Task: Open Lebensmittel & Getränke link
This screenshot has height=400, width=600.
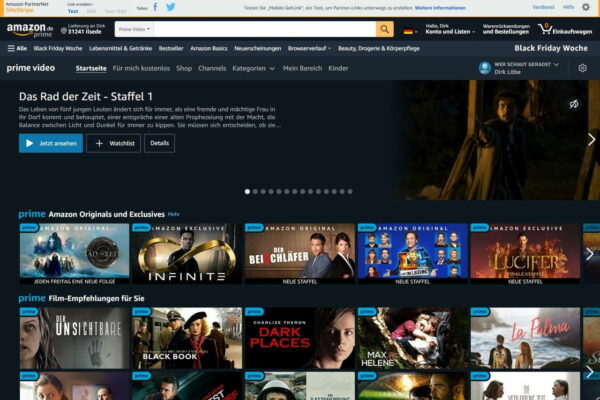Action: coord(121,48)
